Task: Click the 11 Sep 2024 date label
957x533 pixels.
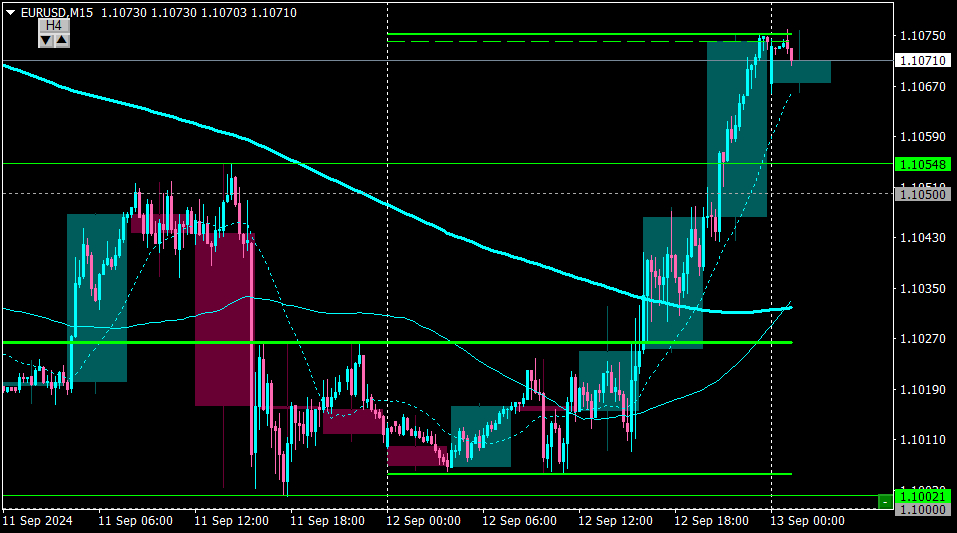Action: (x=37, y=521)
